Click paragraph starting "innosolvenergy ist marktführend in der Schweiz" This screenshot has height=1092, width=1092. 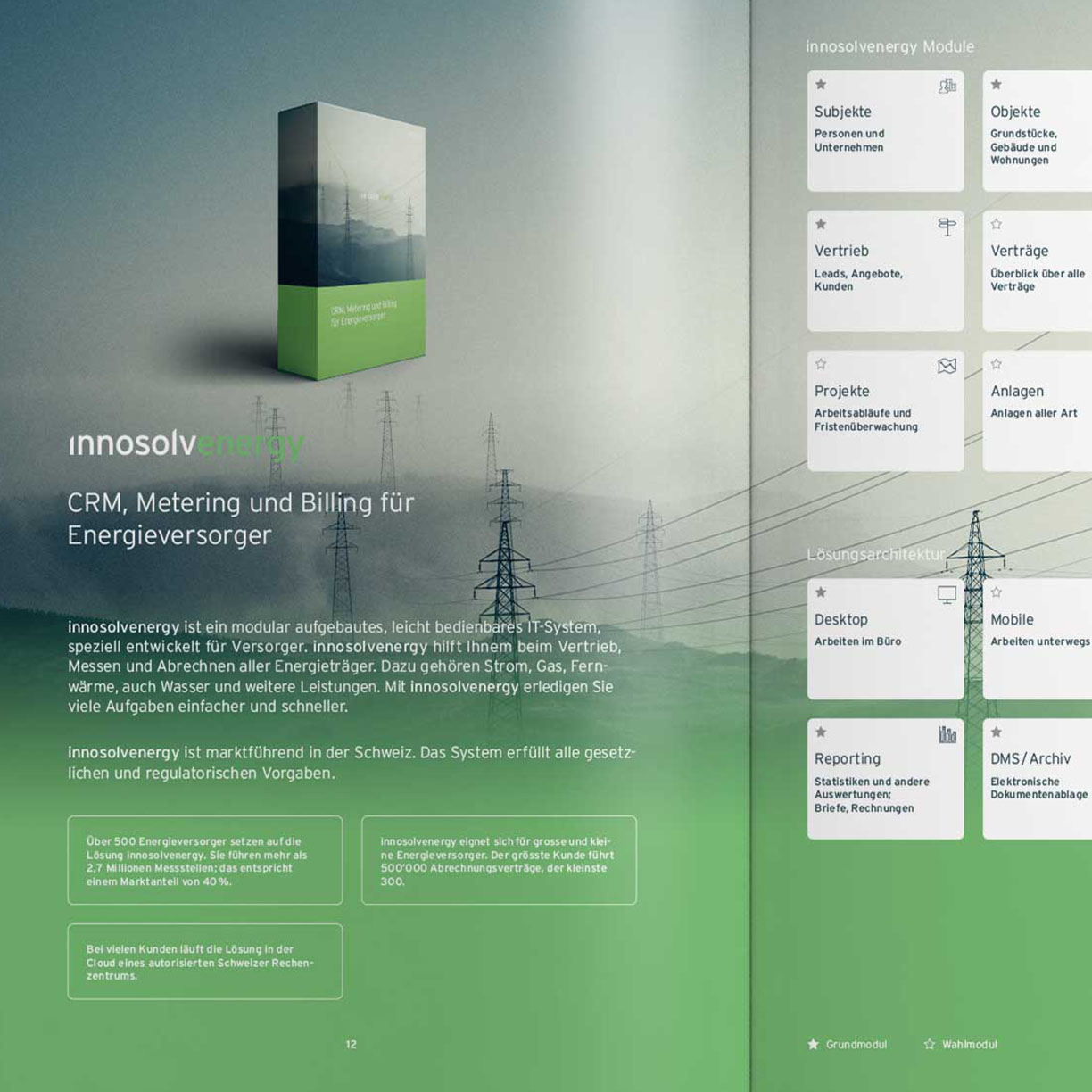pyautogui.click(x=352, y=763)
